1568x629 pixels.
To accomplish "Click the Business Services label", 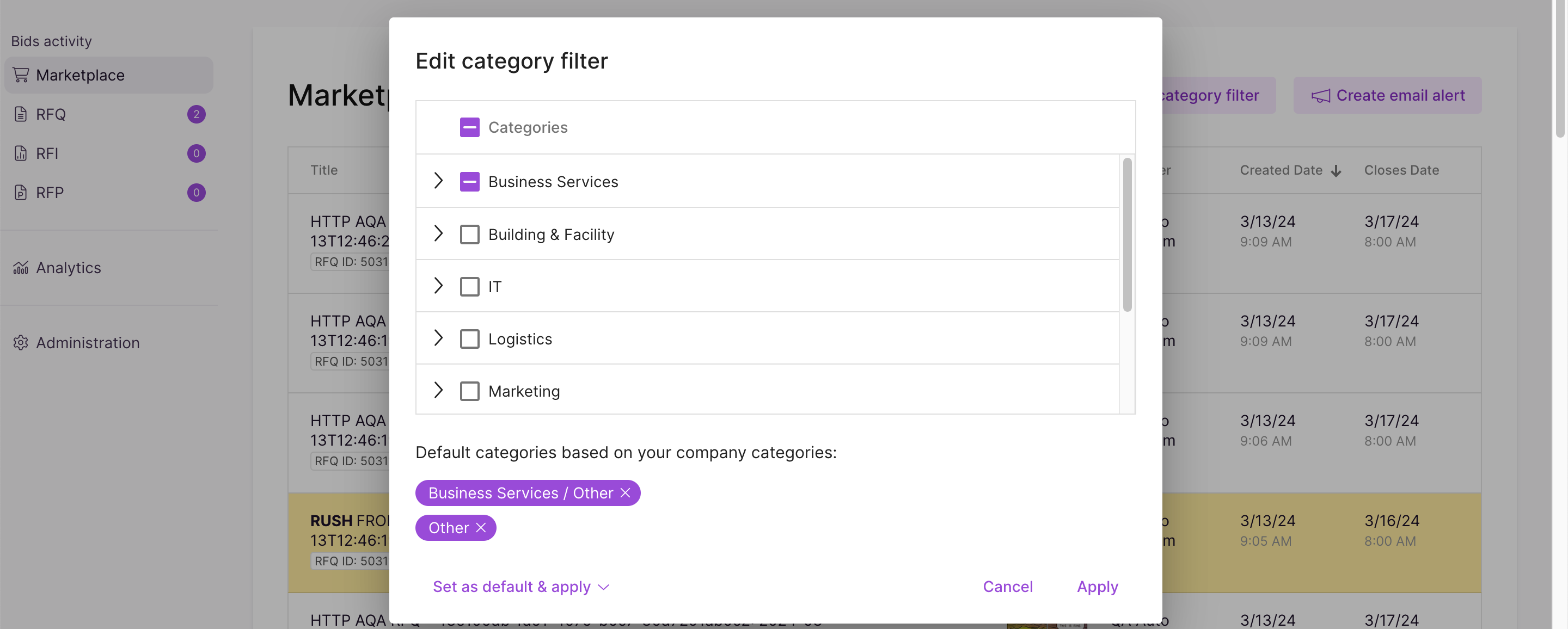I will click(x=553, y=182).
